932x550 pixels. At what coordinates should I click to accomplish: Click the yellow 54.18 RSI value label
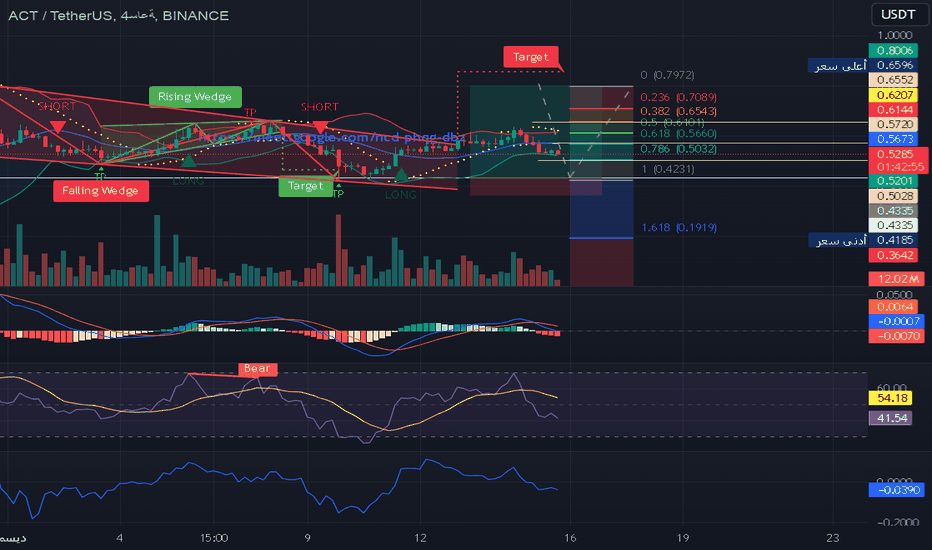(x=894, y=399)
